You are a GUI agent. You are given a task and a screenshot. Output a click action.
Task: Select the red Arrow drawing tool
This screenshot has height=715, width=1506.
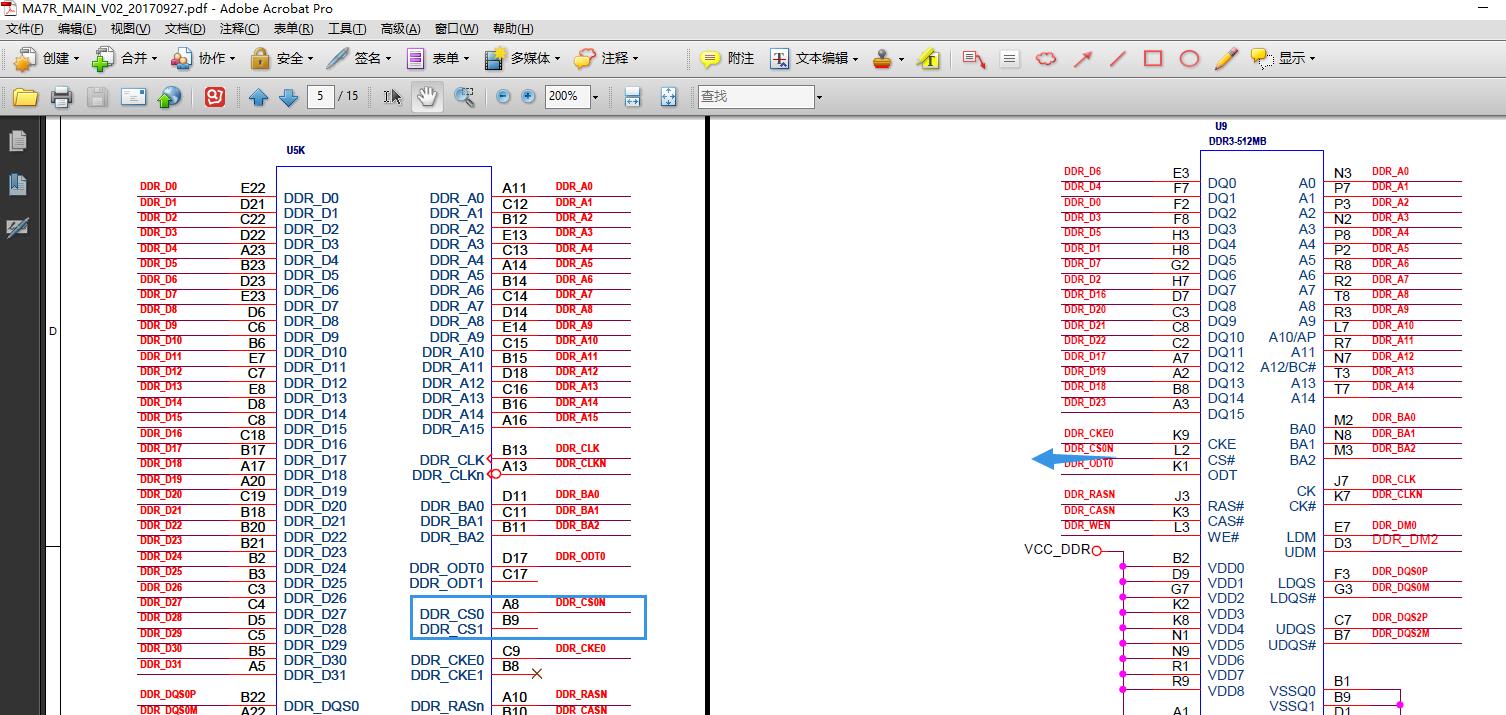click(1082, 58)
